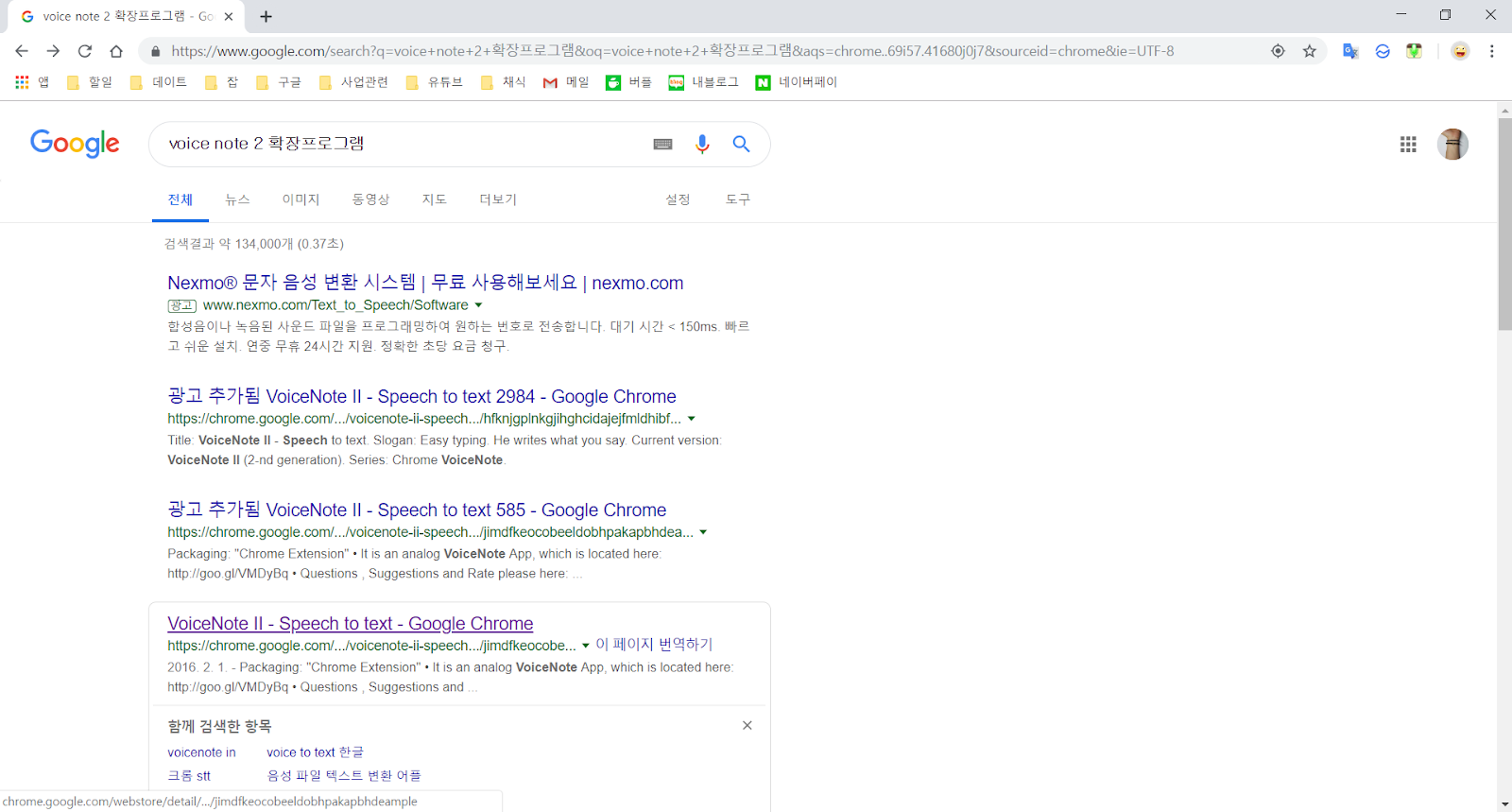The width and height of the screenshot is (1512, 812).
Task: Open the blue circular sync extension icon
Action: [1383, 51]
